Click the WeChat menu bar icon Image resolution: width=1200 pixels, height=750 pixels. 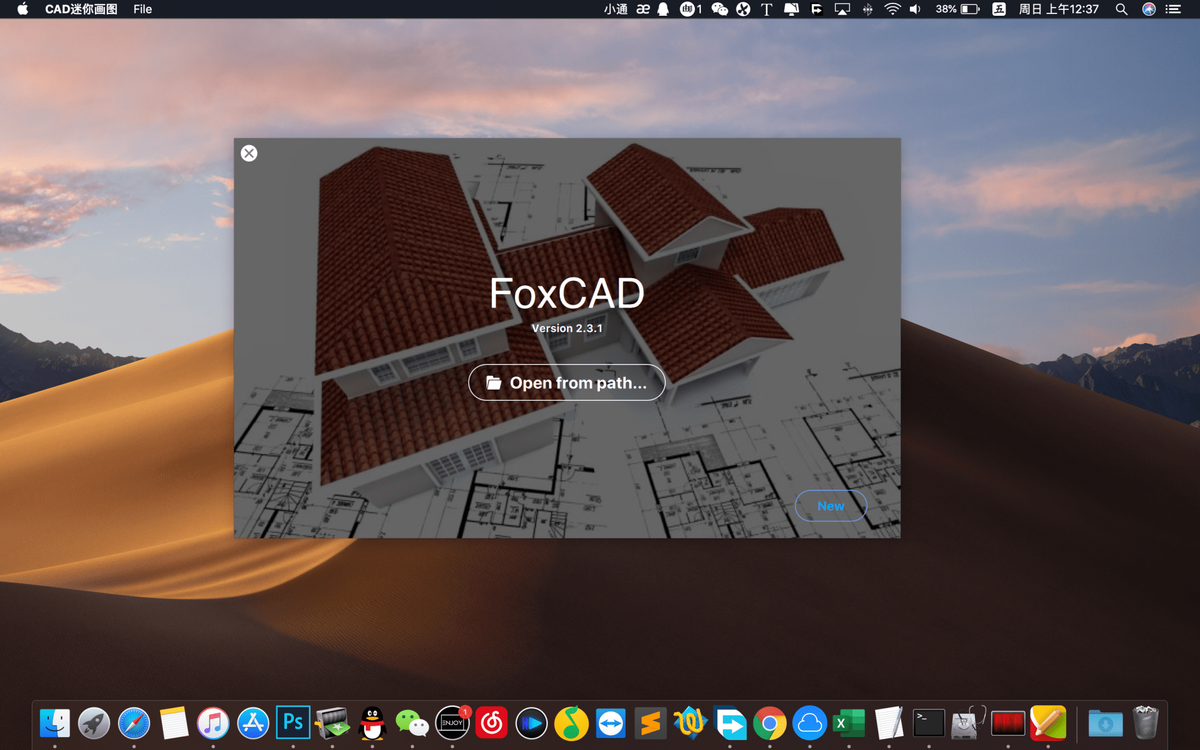click(x=719, y=9)
